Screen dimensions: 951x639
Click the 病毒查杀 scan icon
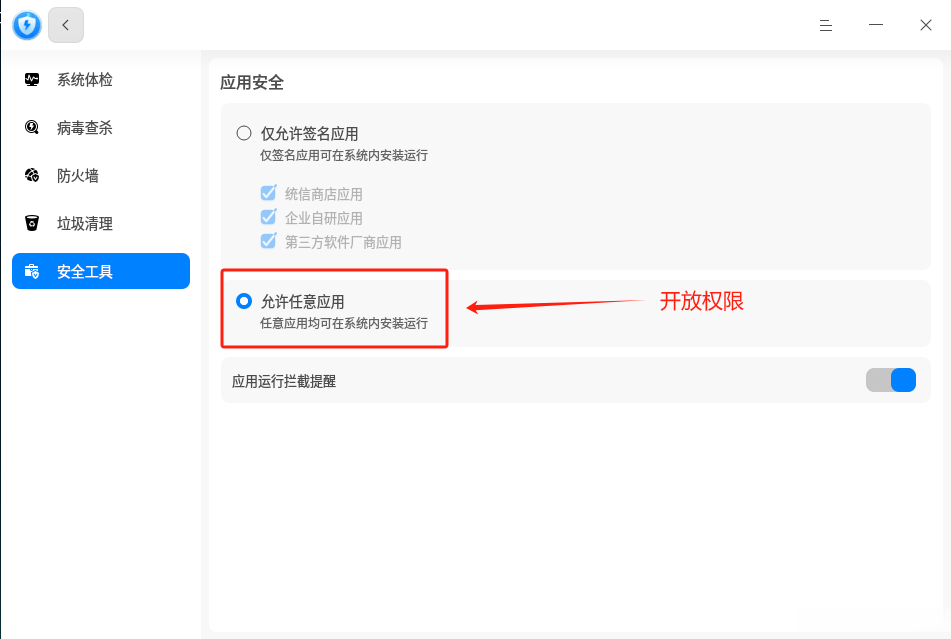(32, 128)
